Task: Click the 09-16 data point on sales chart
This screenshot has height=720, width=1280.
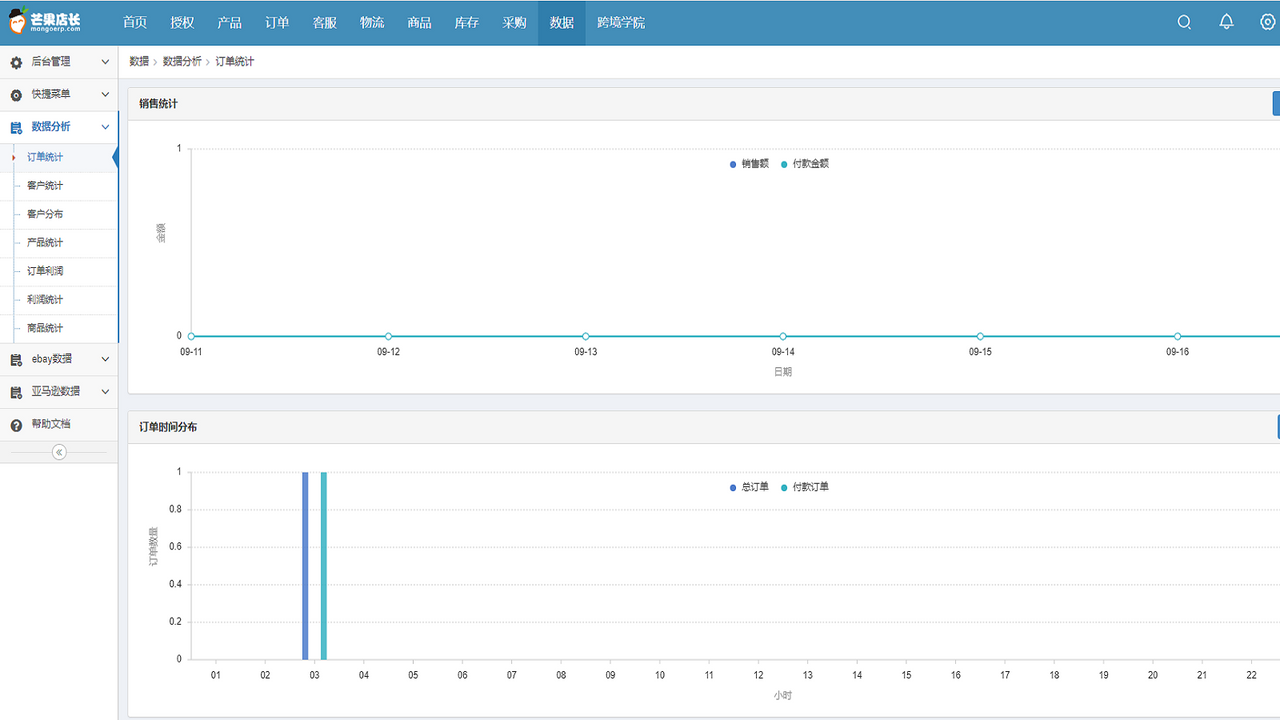Action: pyautogui.click(x=1177, y=336)
